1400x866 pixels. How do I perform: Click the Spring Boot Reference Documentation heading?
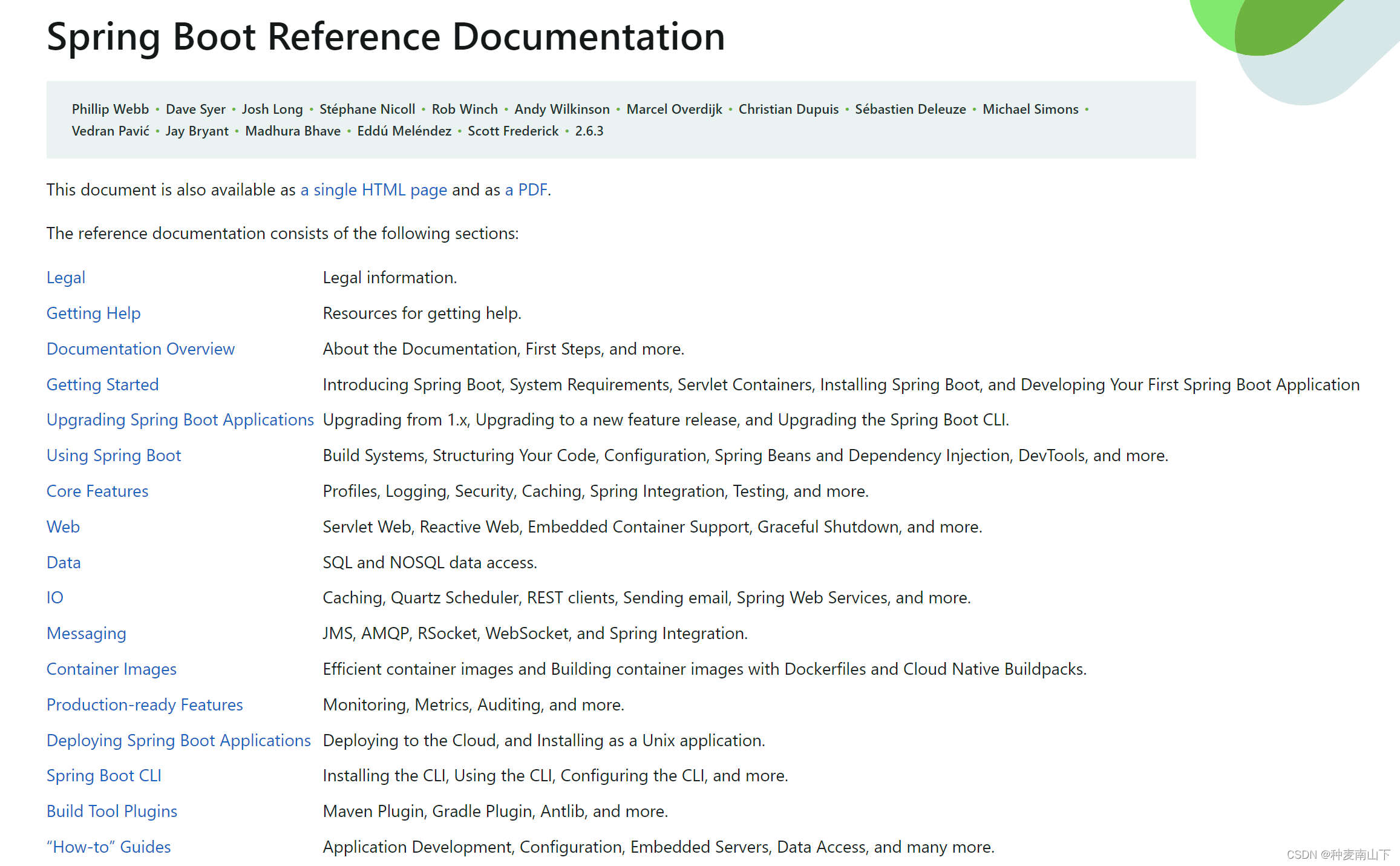click(x=385, y=36)
